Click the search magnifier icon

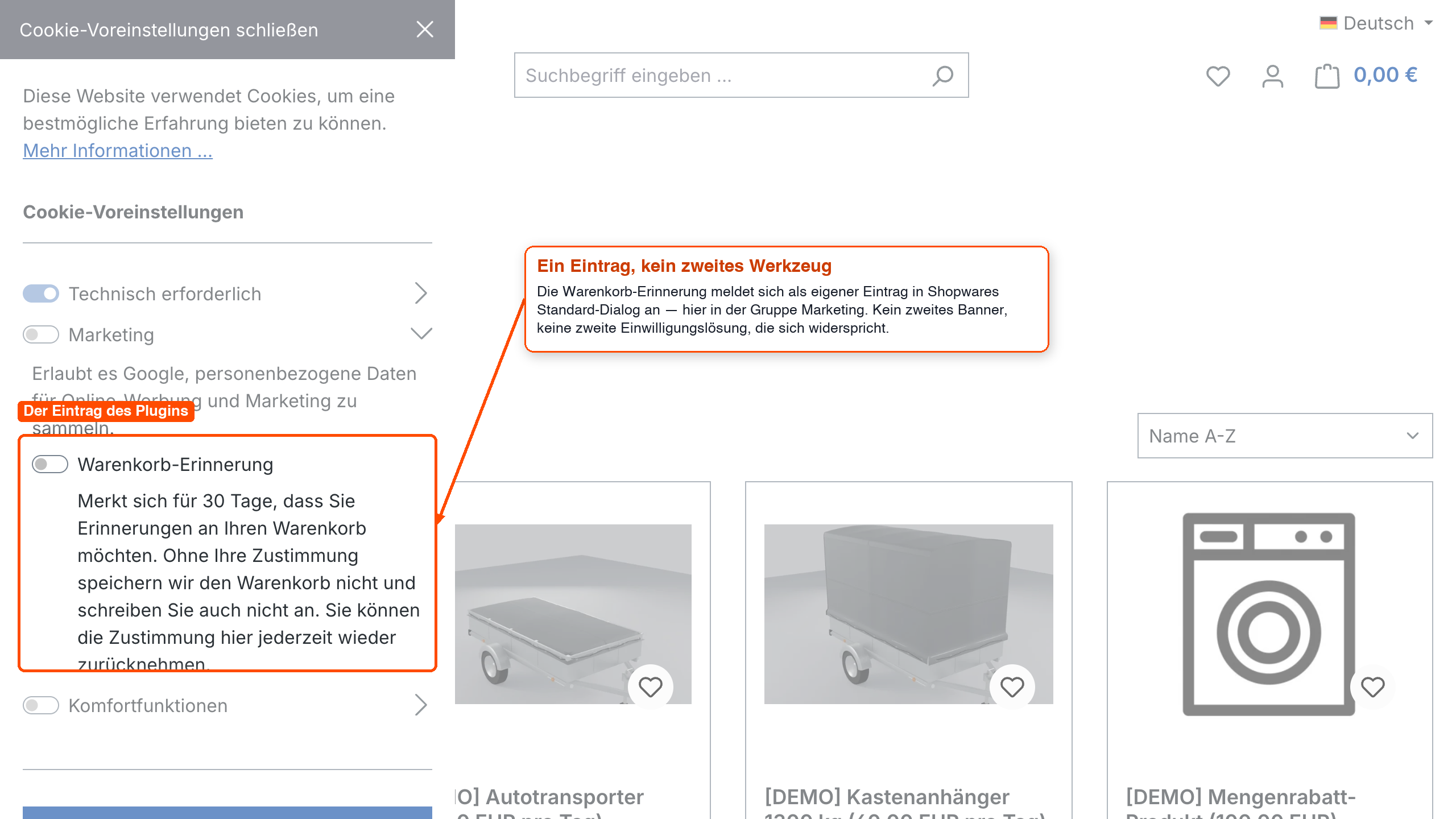tap(942, 76)
